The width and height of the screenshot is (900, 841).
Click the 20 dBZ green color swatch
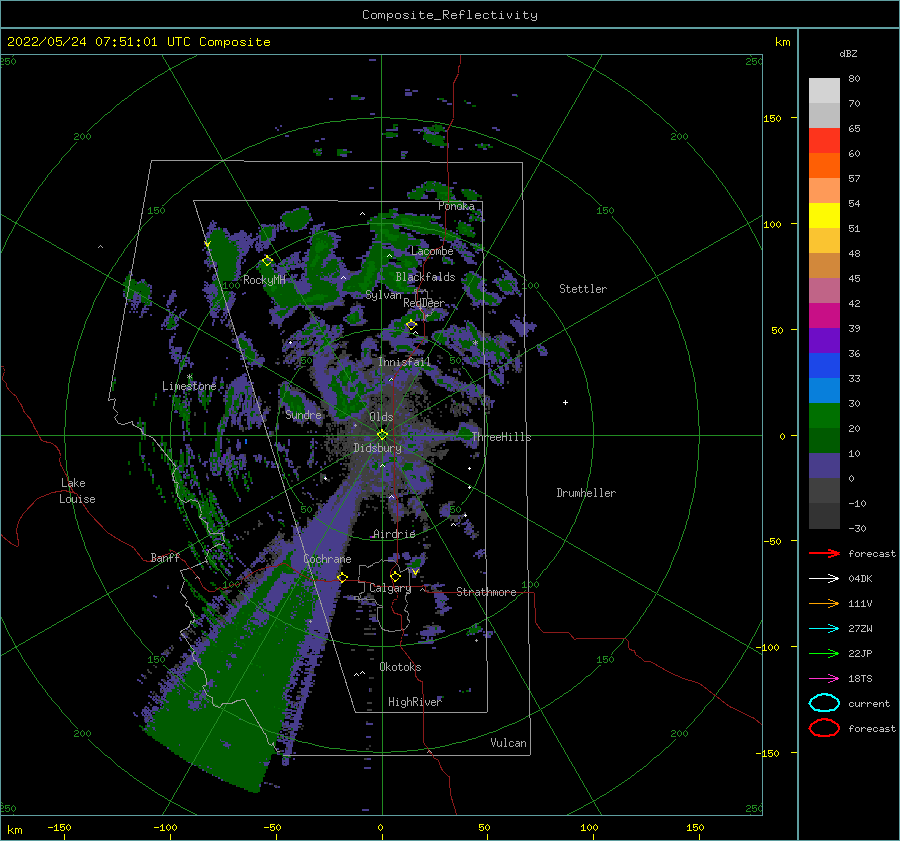824,416
